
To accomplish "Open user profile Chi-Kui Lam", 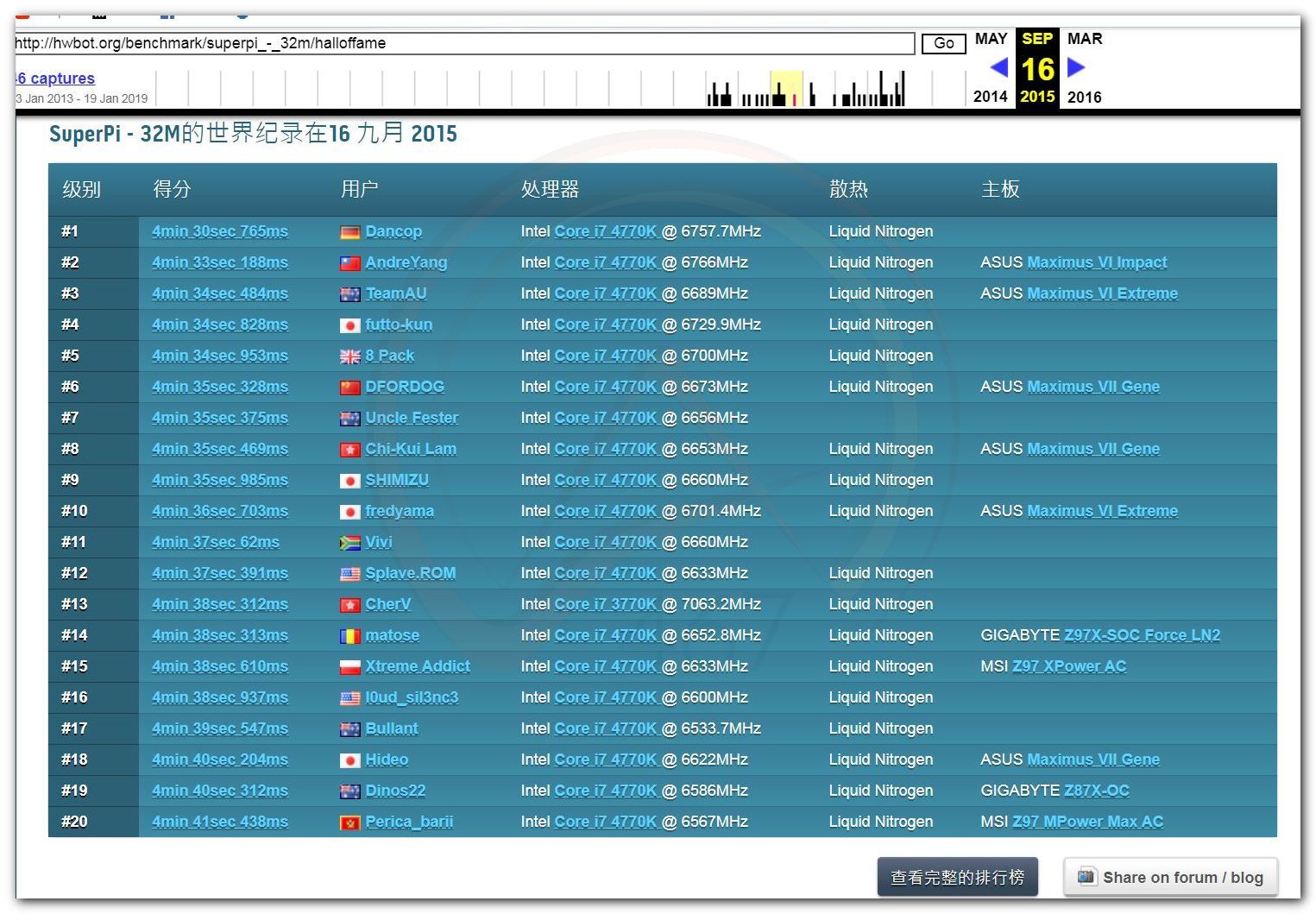I will (x=411, y=449).
